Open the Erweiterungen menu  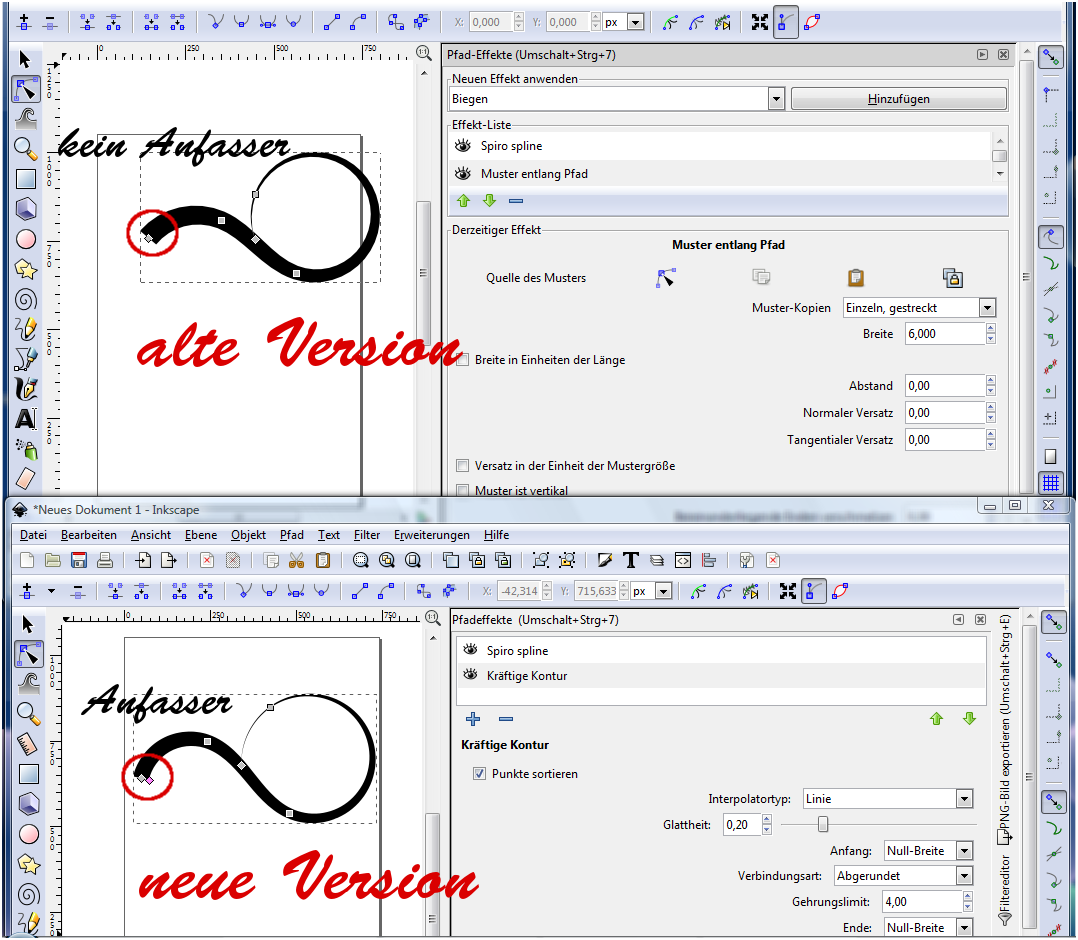pos(432,534)
